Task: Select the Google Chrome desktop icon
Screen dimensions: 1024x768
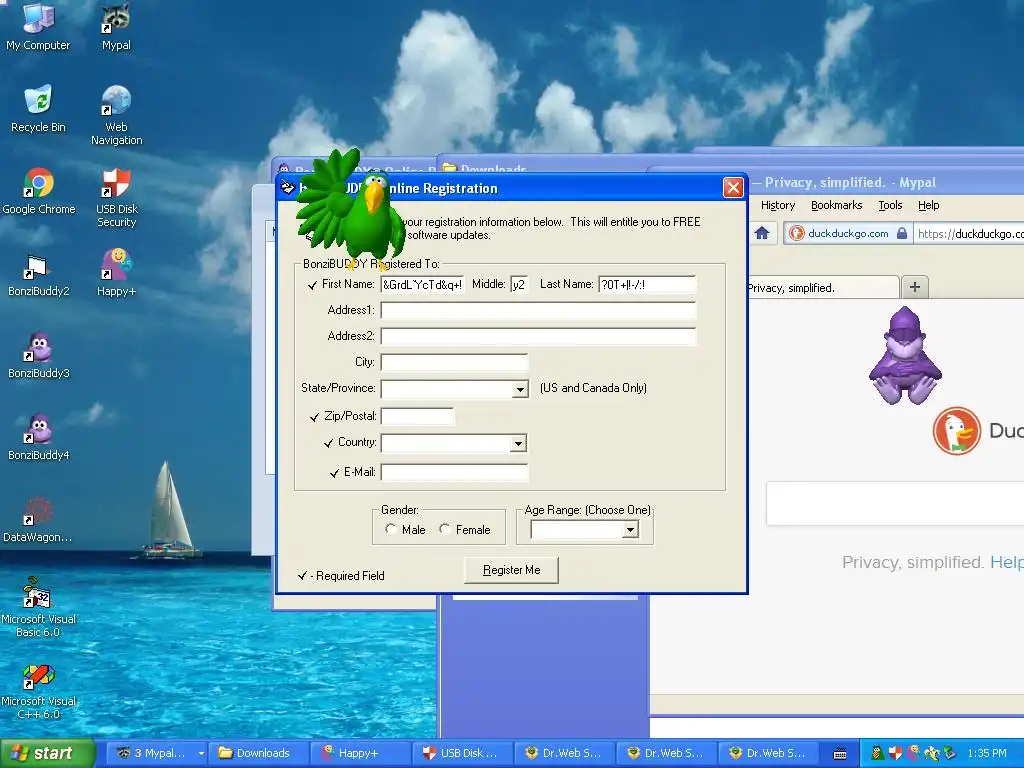Action: [x=39, y=191]
